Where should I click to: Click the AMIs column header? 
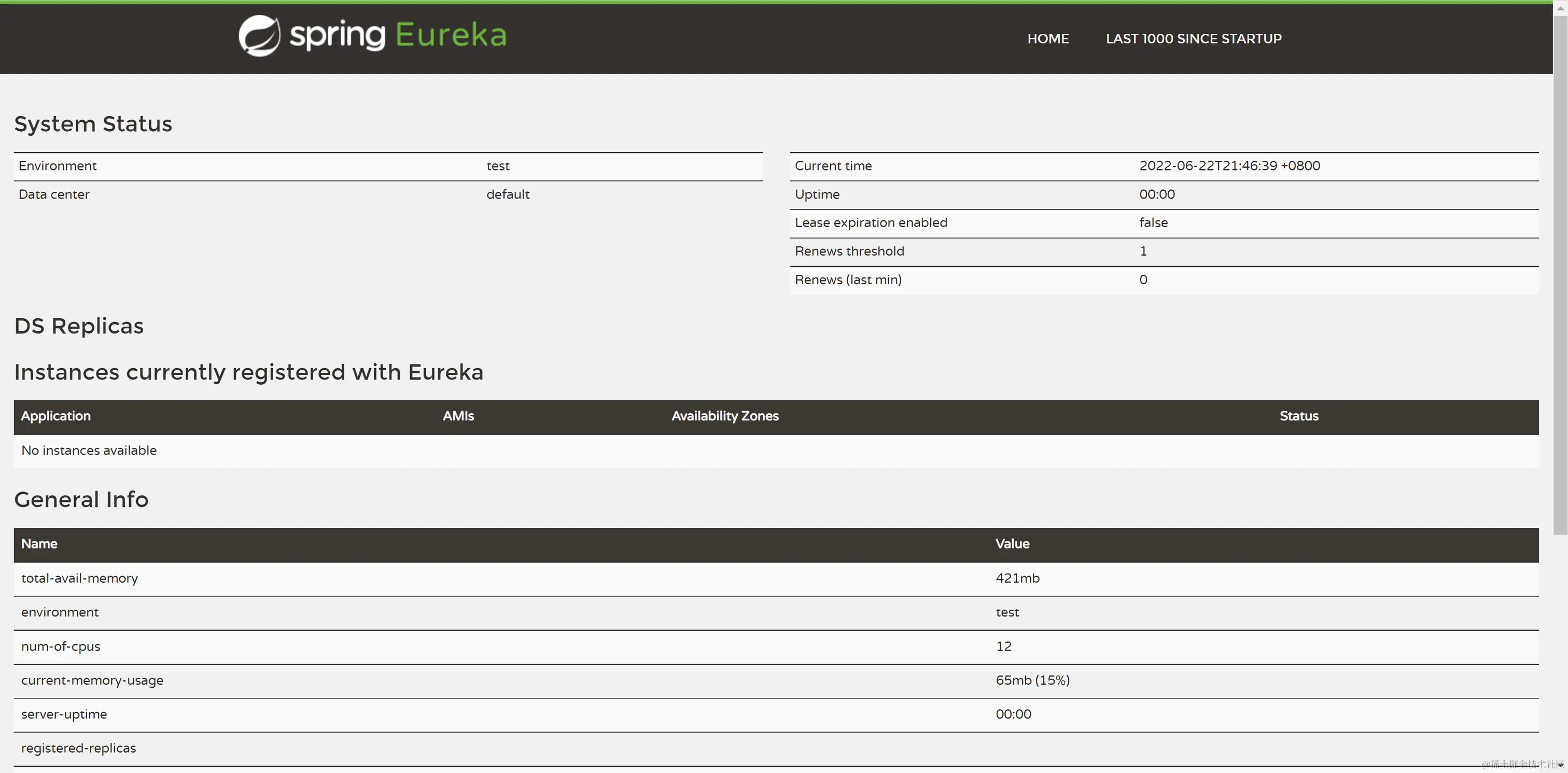pos(458,416)
